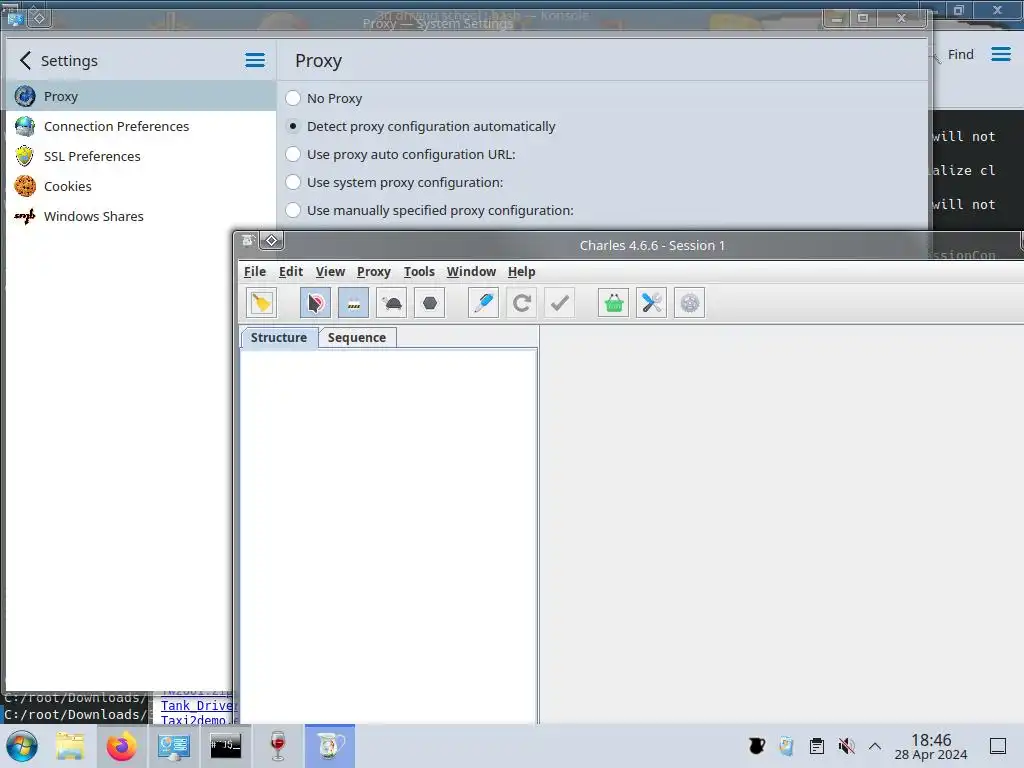Open the Window menu in Charles
Screen dimensions: 1024x768
pos(472,272)
